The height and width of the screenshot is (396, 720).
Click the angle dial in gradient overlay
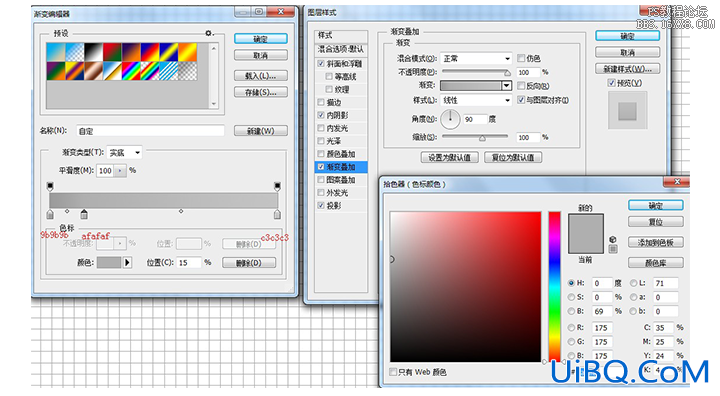(x=450, y=119)
